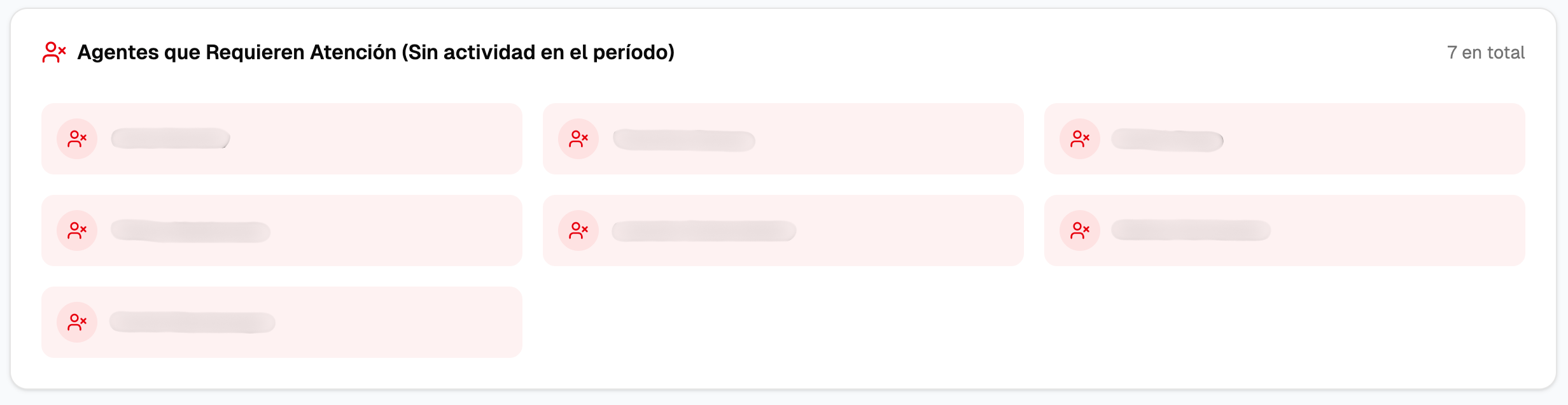
Task: Click the user-x icon in the second-row left card
Action: pyautogui.click(x=77, y=231)
